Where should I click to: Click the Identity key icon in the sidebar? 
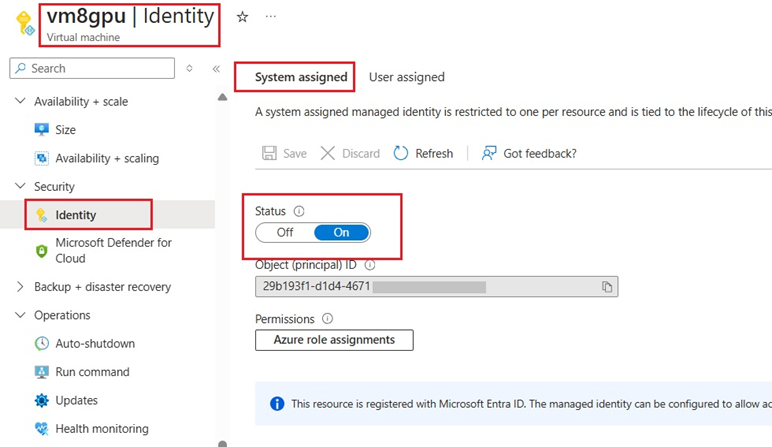pos(42,215)
